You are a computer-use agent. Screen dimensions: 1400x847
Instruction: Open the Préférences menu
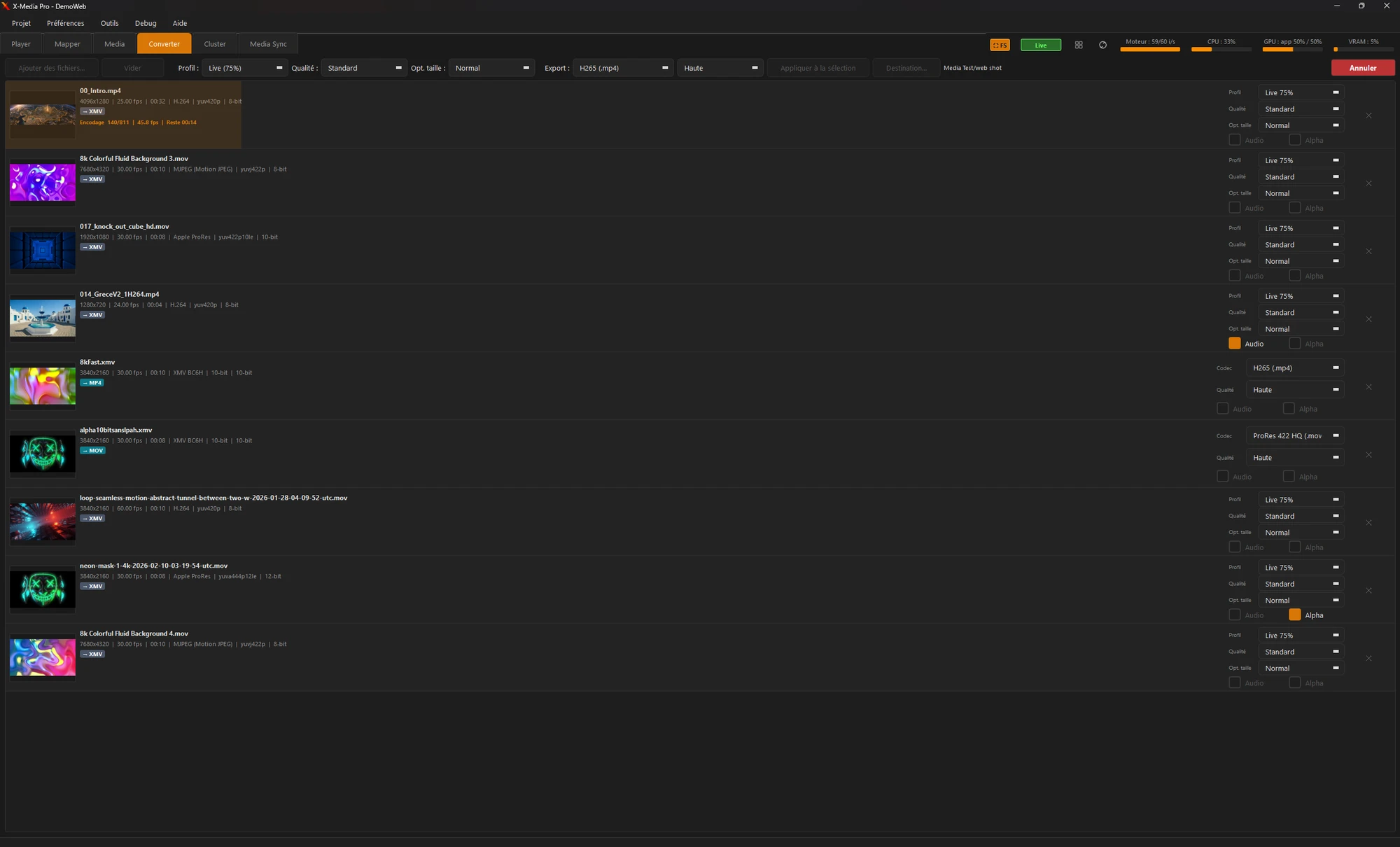[x=65, y=23]
